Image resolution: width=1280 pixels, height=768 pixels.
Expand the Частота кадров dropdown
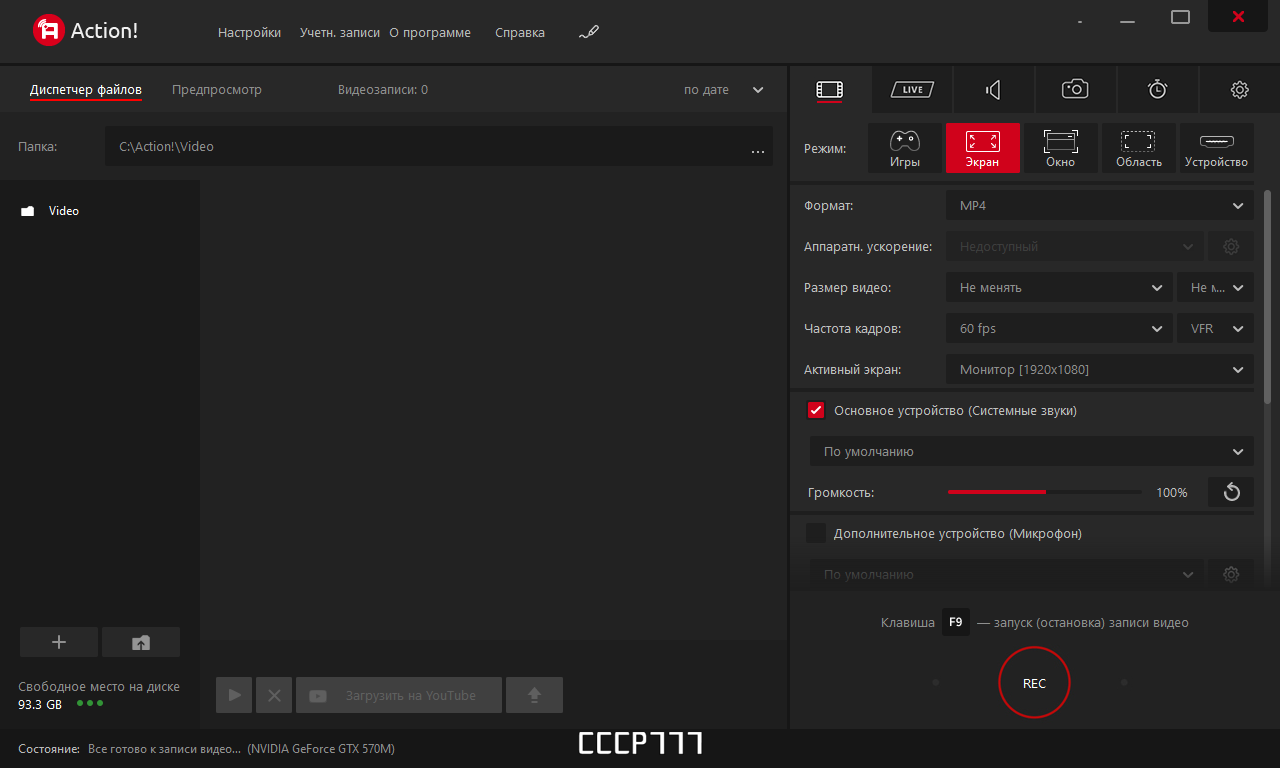tap(1059, 328)
